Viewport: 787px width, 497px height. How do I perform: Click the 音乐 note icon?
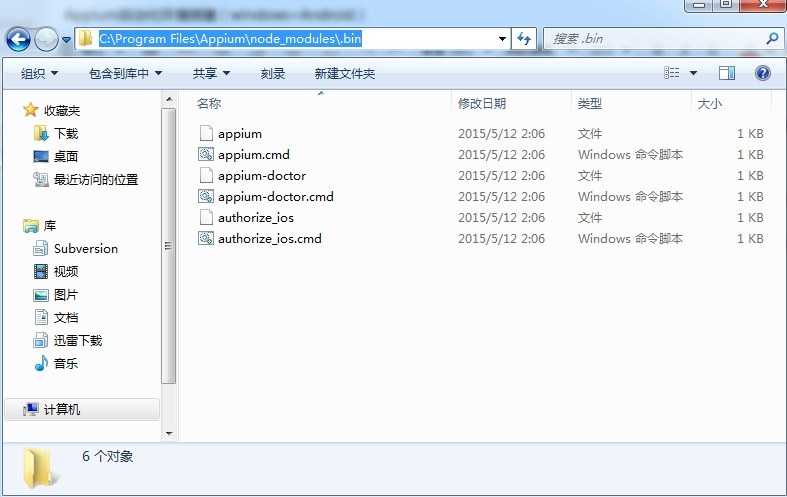41,363
